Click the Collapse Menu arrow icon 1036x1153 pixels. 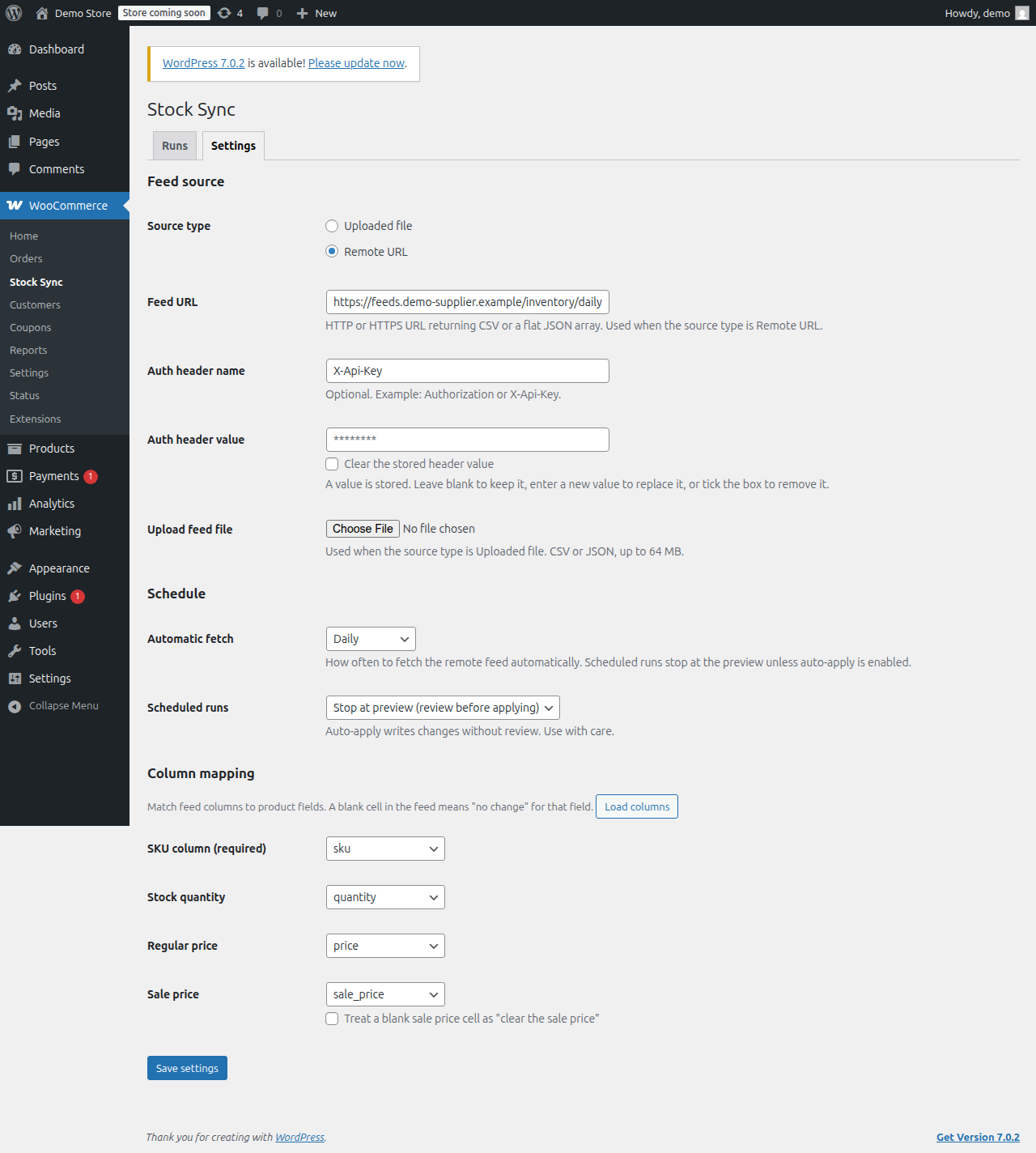[15, 706]
